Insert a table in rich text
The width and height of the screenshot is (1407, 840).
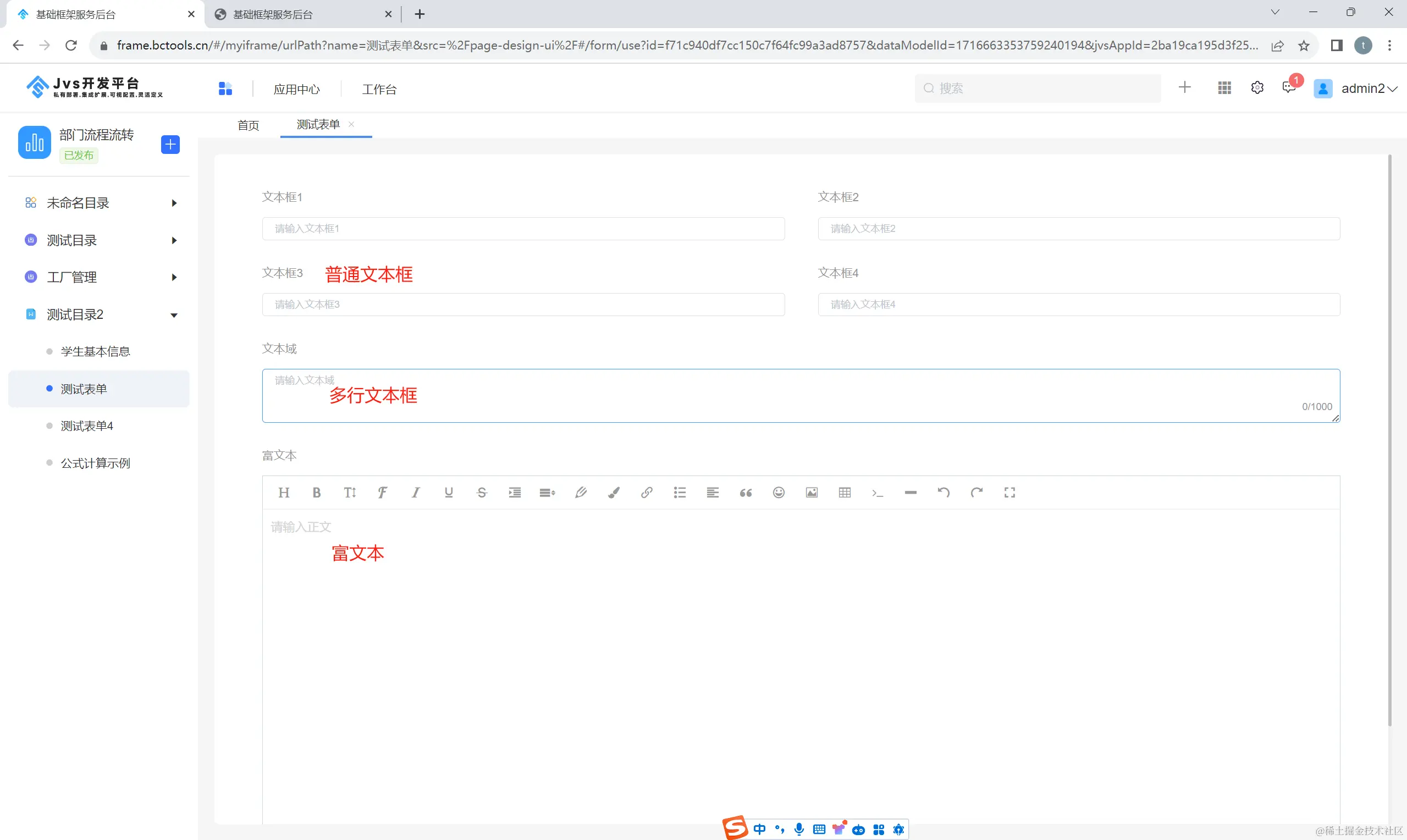845,493
